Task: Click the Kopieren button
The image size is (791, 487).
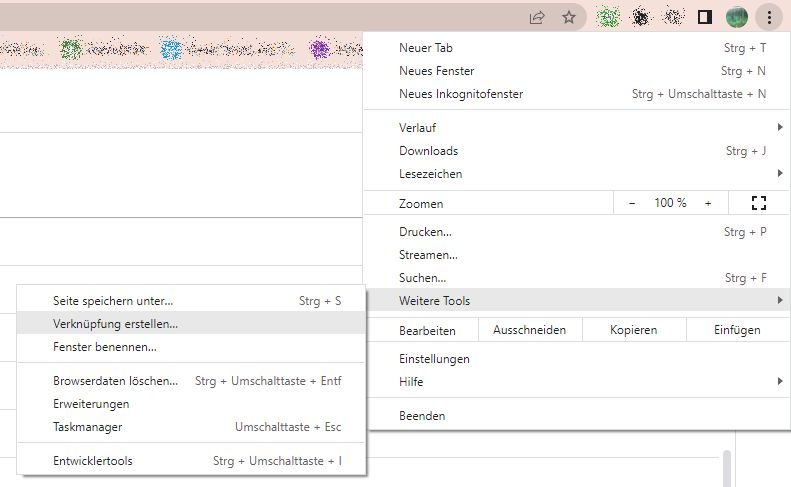Action: tap(634, 330)
